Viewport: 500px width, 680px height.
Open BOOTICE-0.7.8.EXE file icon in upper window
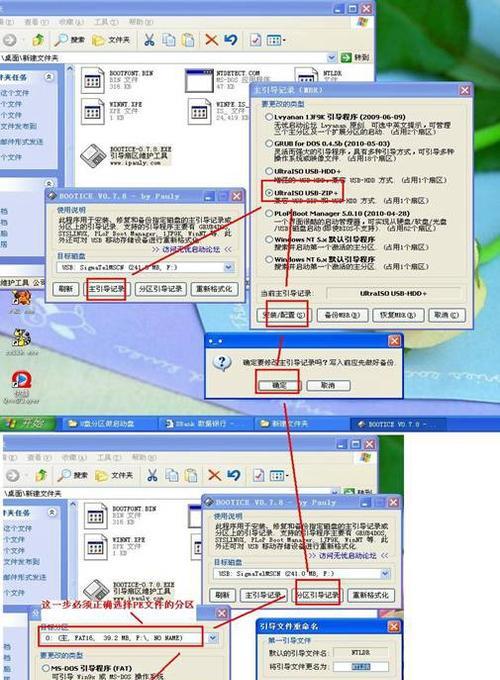click(x=93, y=155)
